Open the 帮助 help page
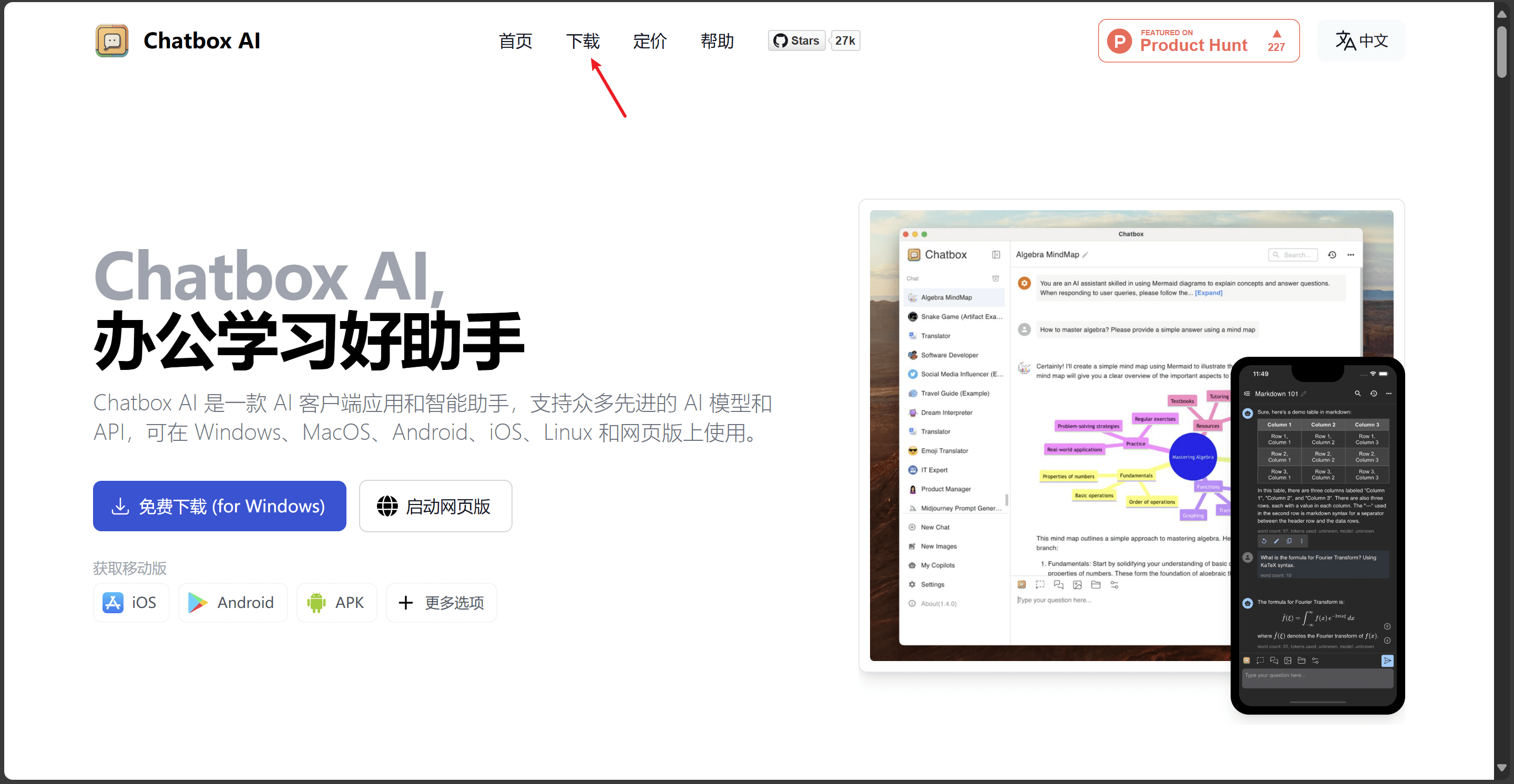1514x784 pixels. [717, 40]
